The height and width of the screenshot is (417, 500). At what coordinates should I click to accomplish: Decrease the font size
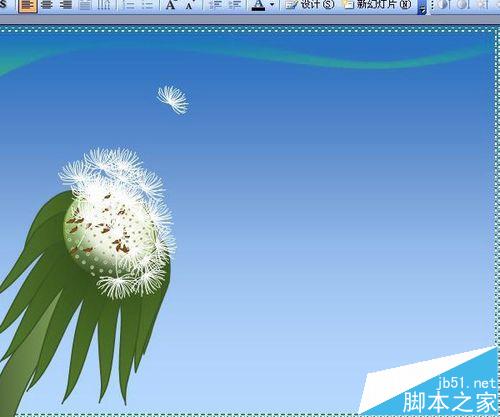[190, 5]
